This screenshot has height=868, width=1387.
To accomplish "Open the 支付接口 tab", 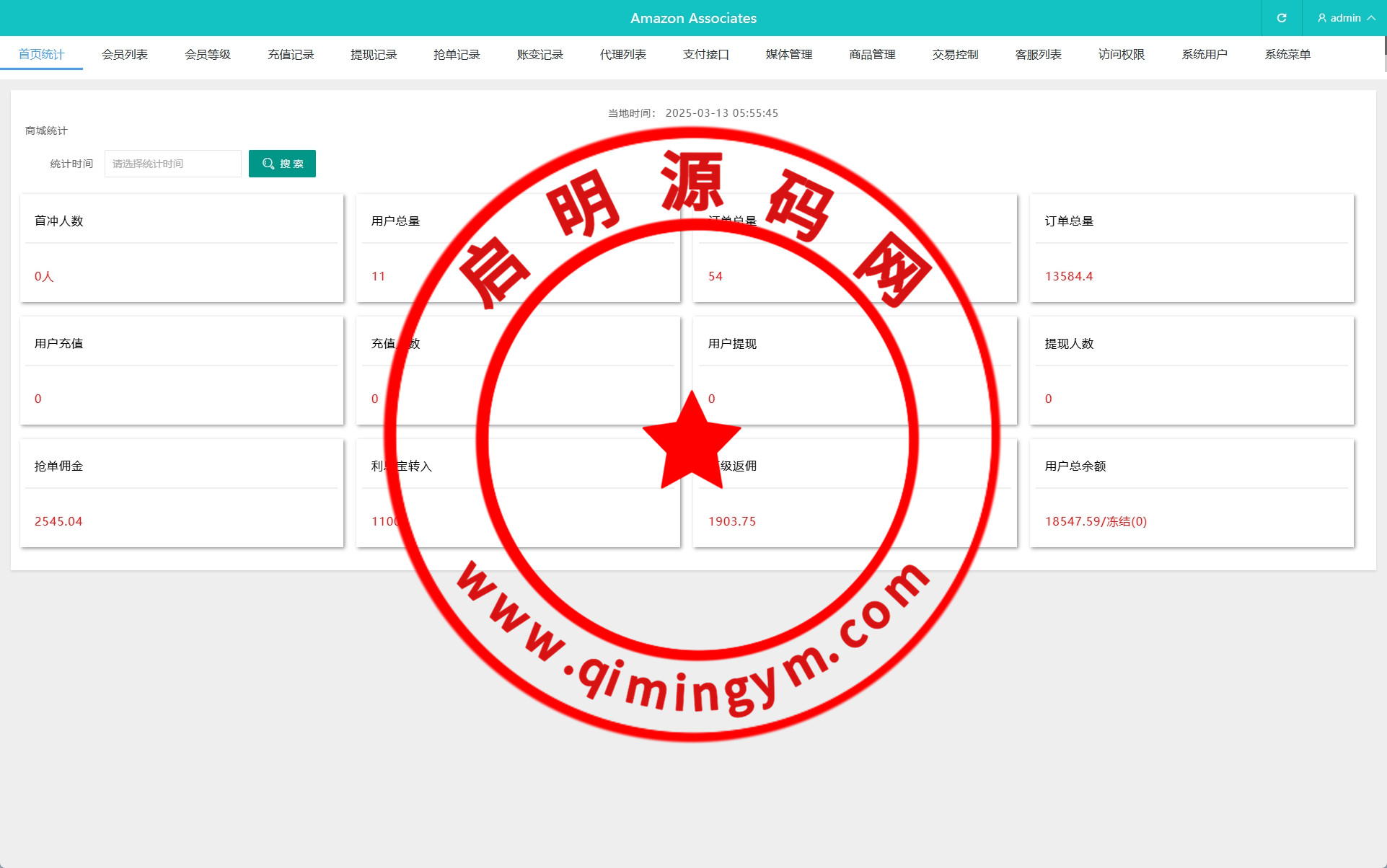I will (x=705, y=55).
